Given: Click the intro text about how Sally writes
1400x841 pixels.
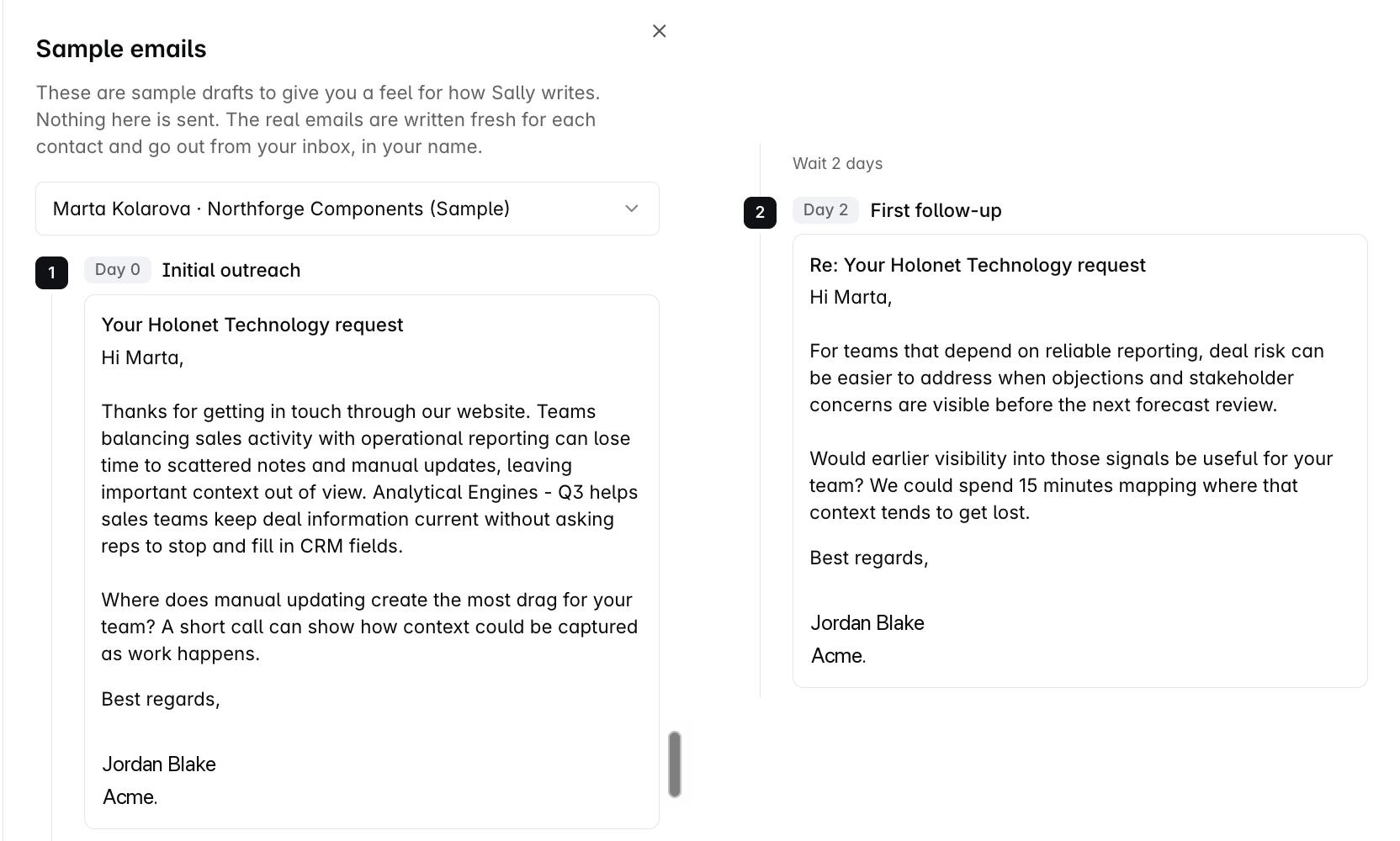Looking at the screenshot, I should click(x=318, y=119).
